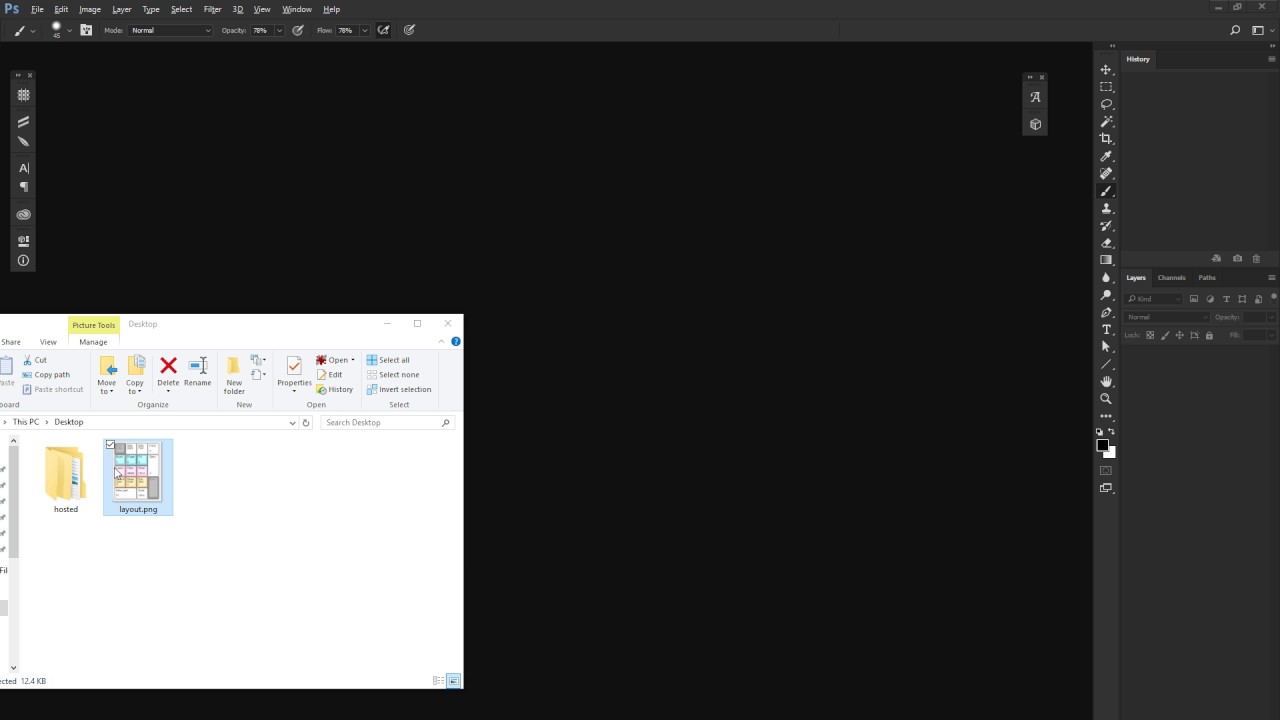The height and width of the screenshot is (720, 1280).
Task: Select the Blur tool
Action: [1106, 277]
